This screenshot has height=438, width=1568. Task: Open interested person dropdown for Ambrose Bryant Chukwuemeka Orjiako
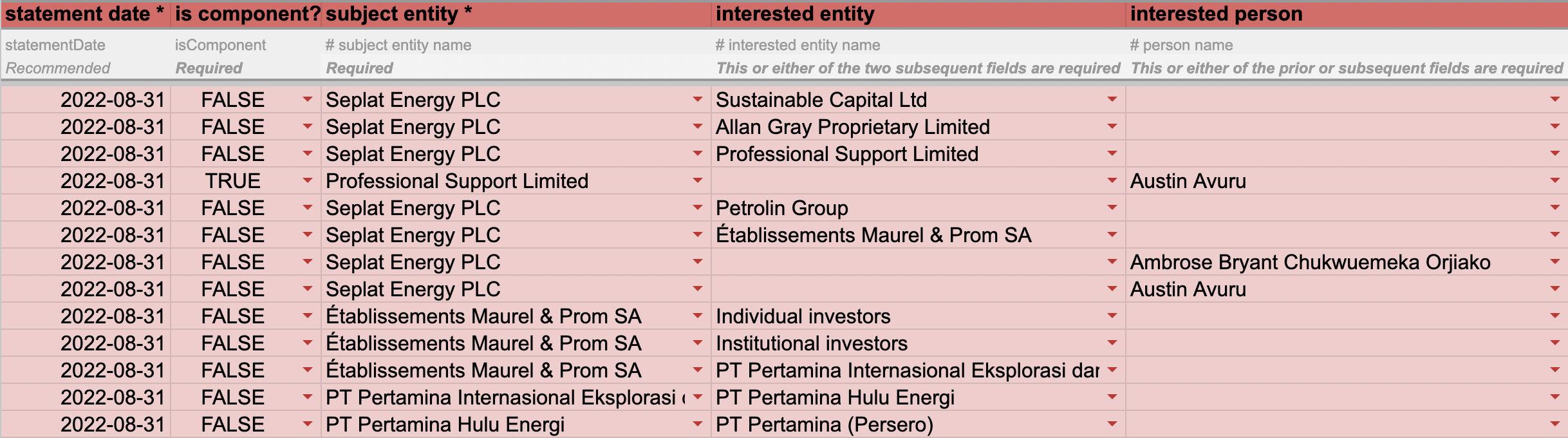pyautogui.click(x=1554, y=262)
